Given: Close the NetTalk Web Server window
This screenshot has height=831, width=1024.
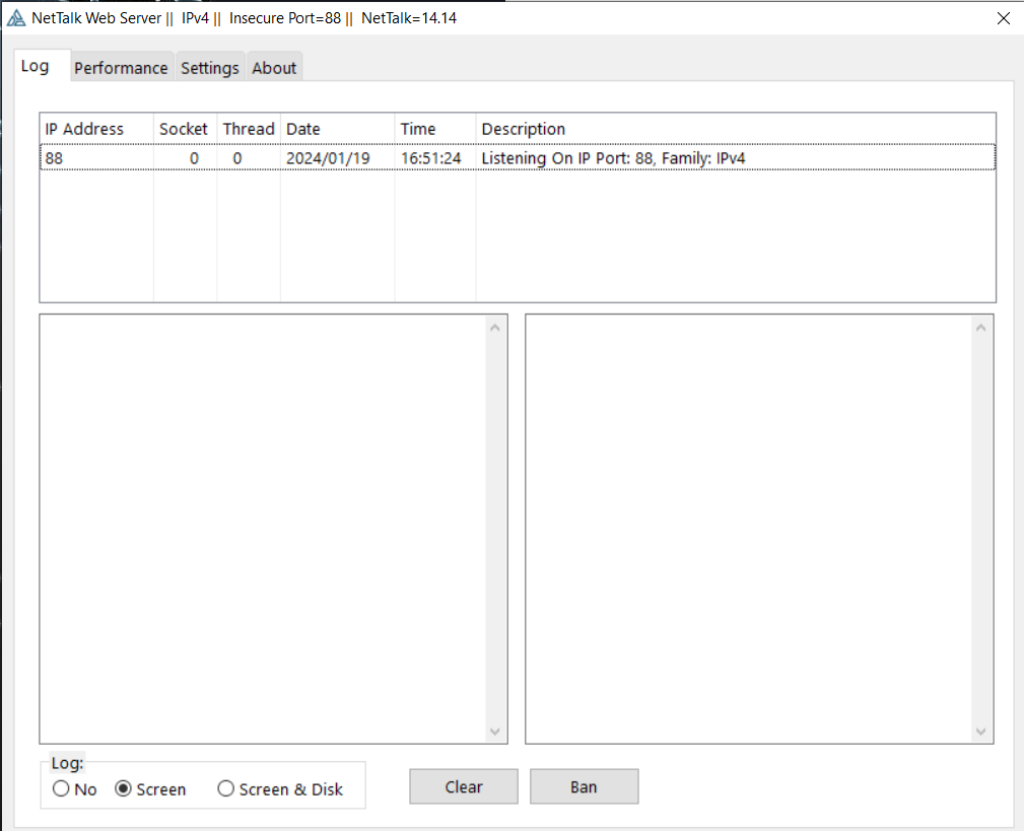Looking at the screenshot, I should [x=1003, y=18].
